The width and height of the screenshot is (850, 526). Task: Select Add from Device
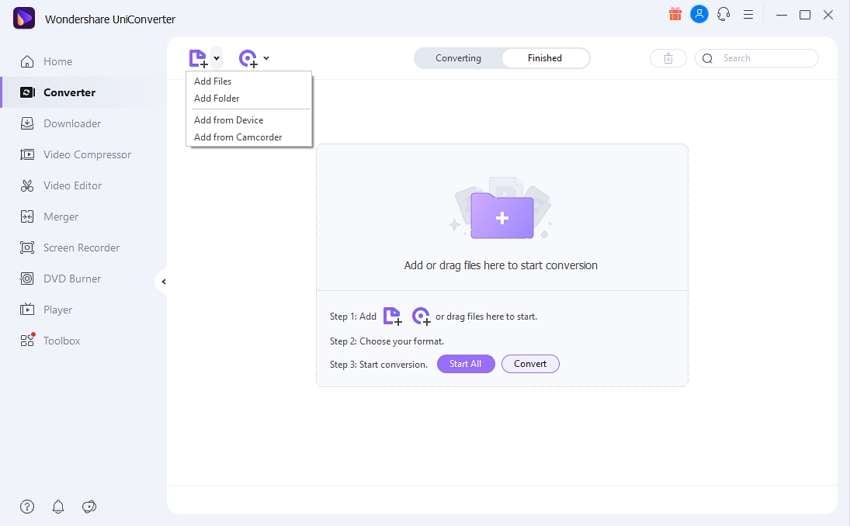click(x=228, y=120)
